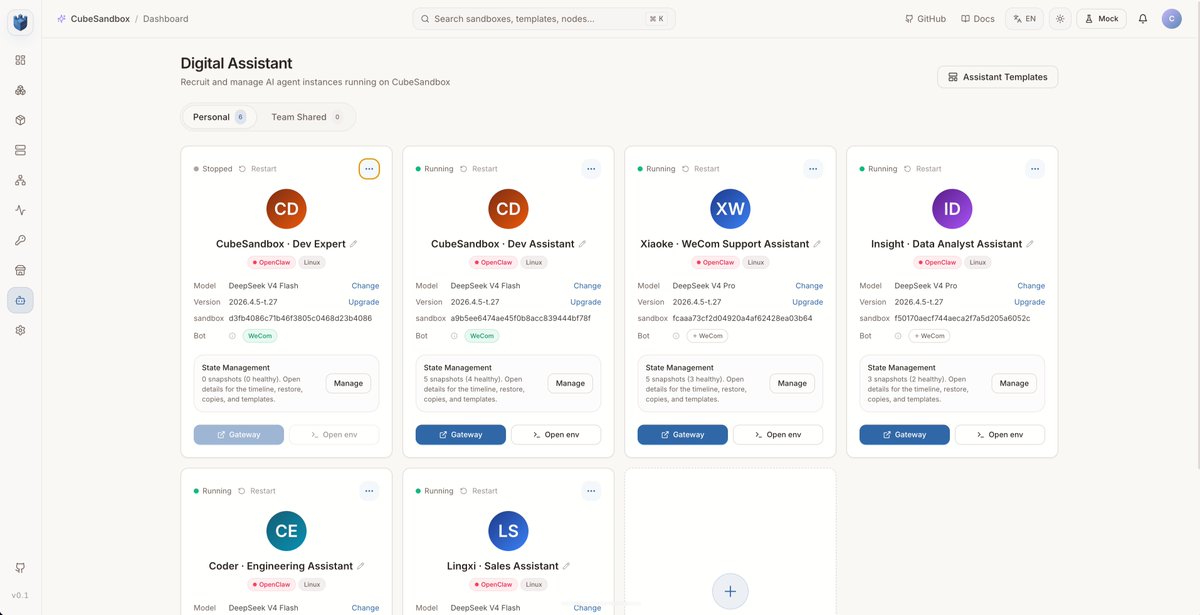Viewport: 1200px width, 615px height.
Task: Edit CubeSandbox · Dev Assistant name pencil
Action: [582, 244]
